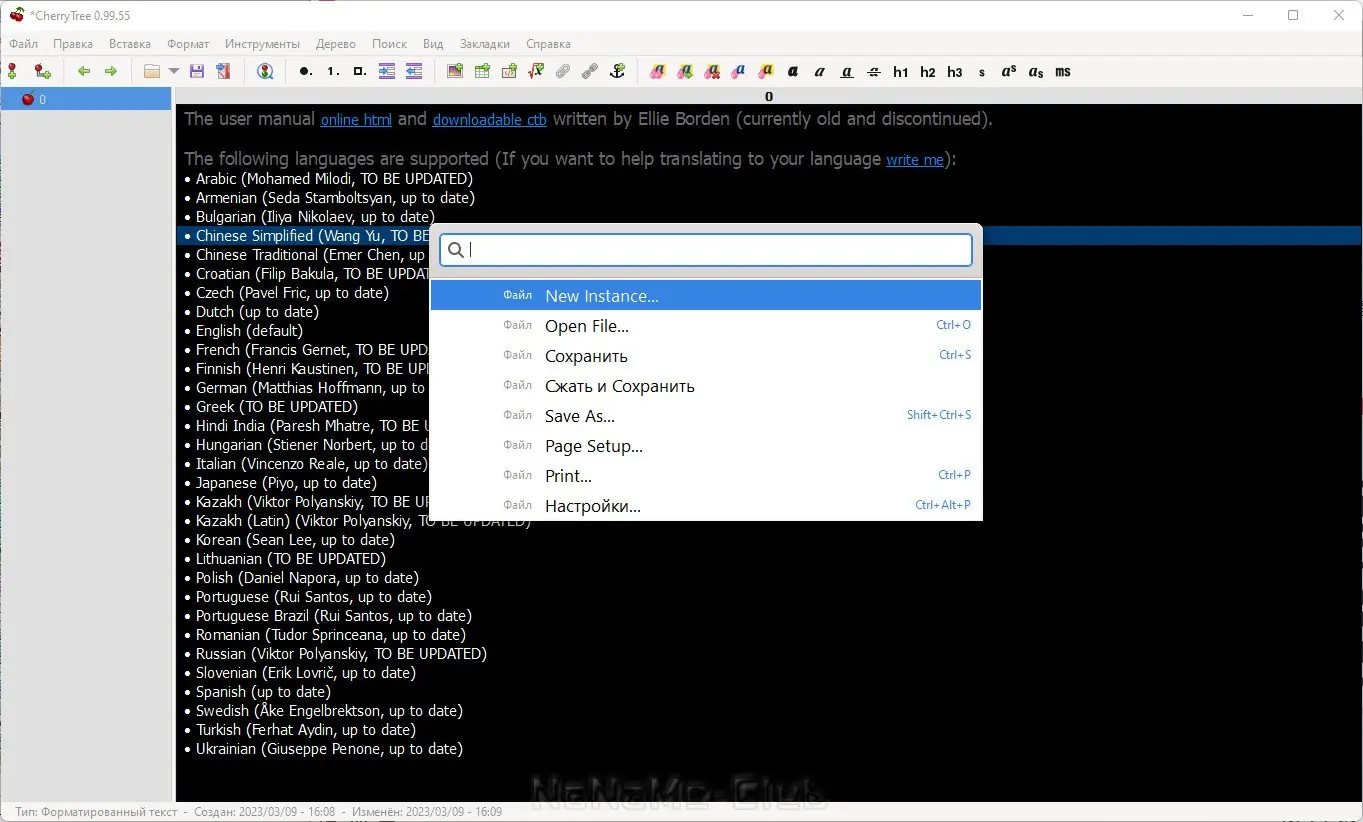Choose Open File... in command palette

click(706, 326)
